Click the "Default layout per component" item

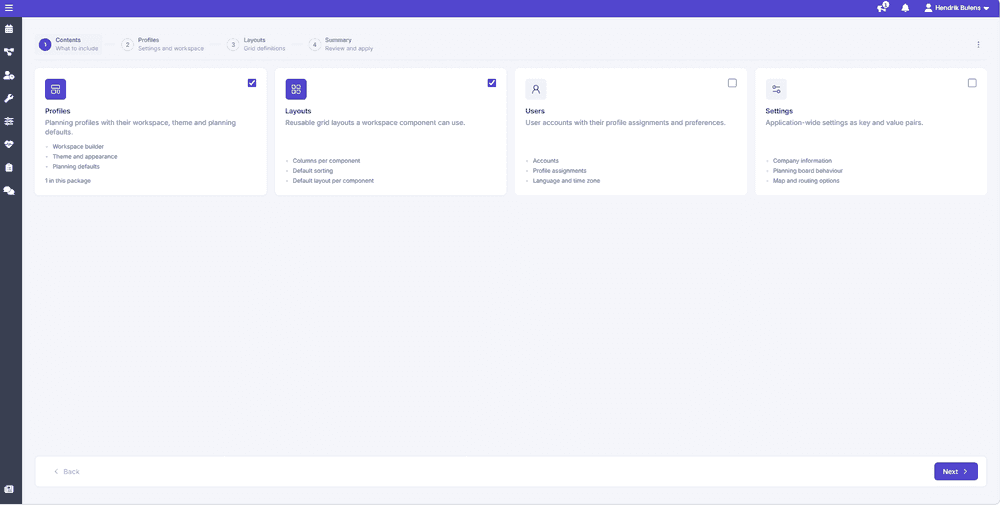pos(333,180)
